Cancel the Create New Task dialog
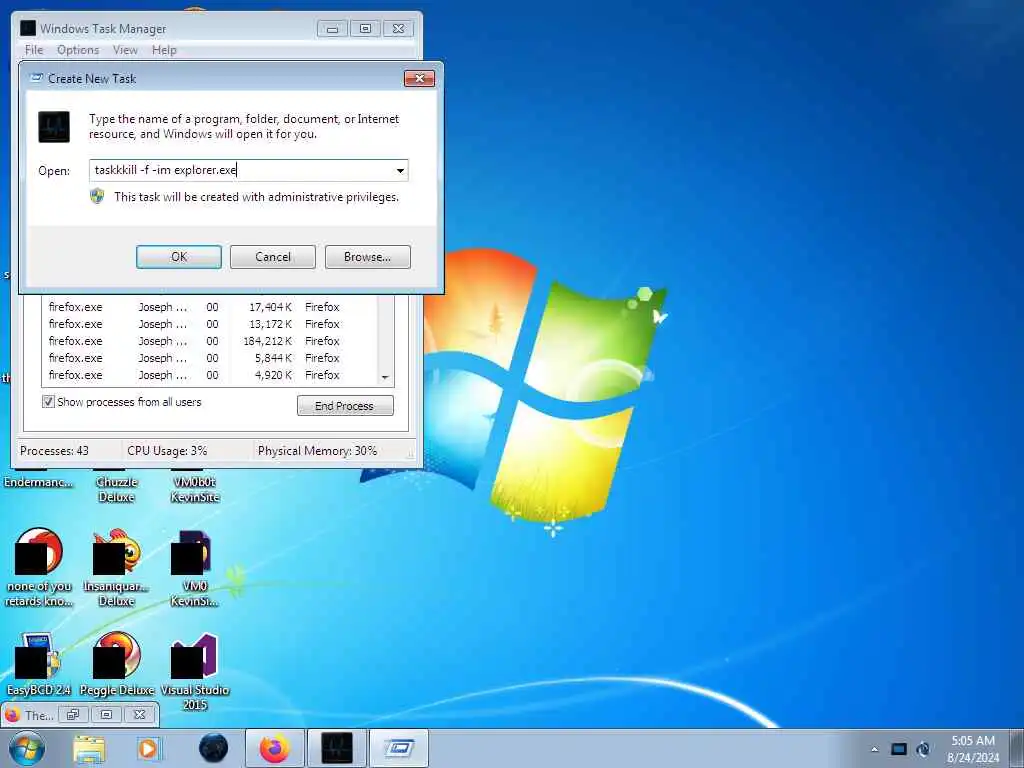1024x768 pixels. coord(273,257)
